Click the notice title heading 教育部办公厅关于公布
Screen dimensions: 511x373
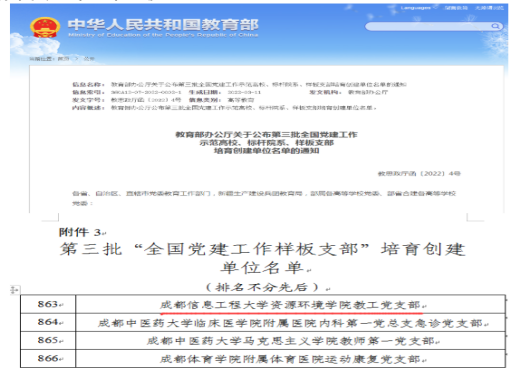click(x=266, y=143)
